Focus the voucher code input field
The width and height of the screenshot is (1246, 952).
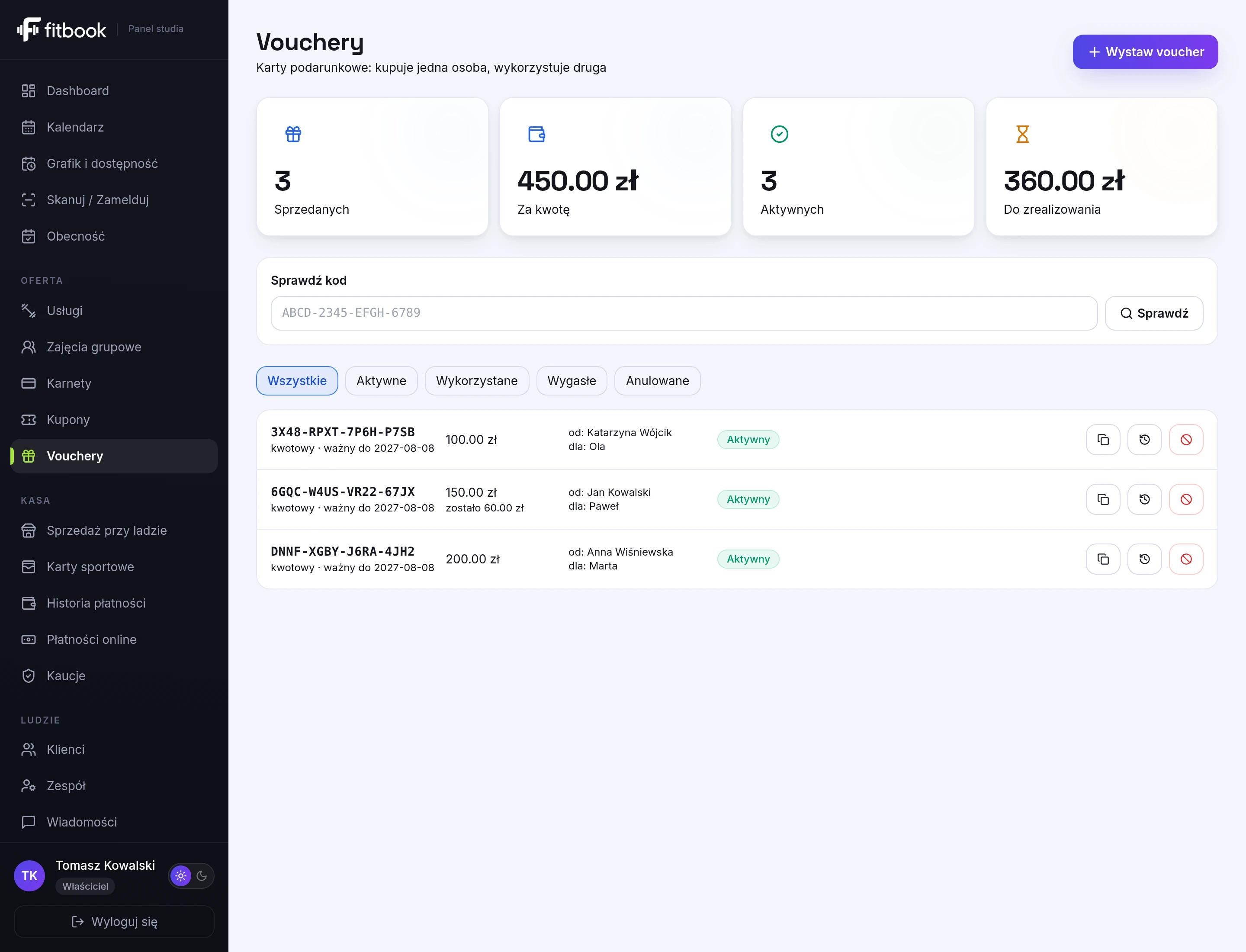coord(684,313)
